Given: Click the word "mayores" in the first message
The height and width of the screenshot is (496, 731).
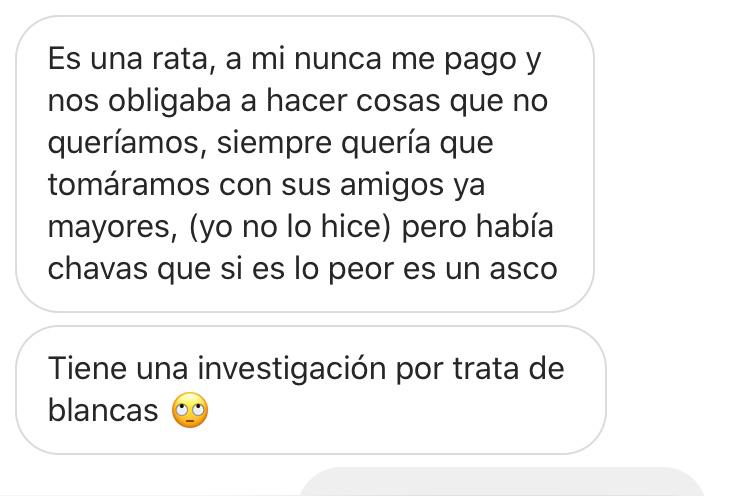Looking at the screenshot, I should 110,227.
